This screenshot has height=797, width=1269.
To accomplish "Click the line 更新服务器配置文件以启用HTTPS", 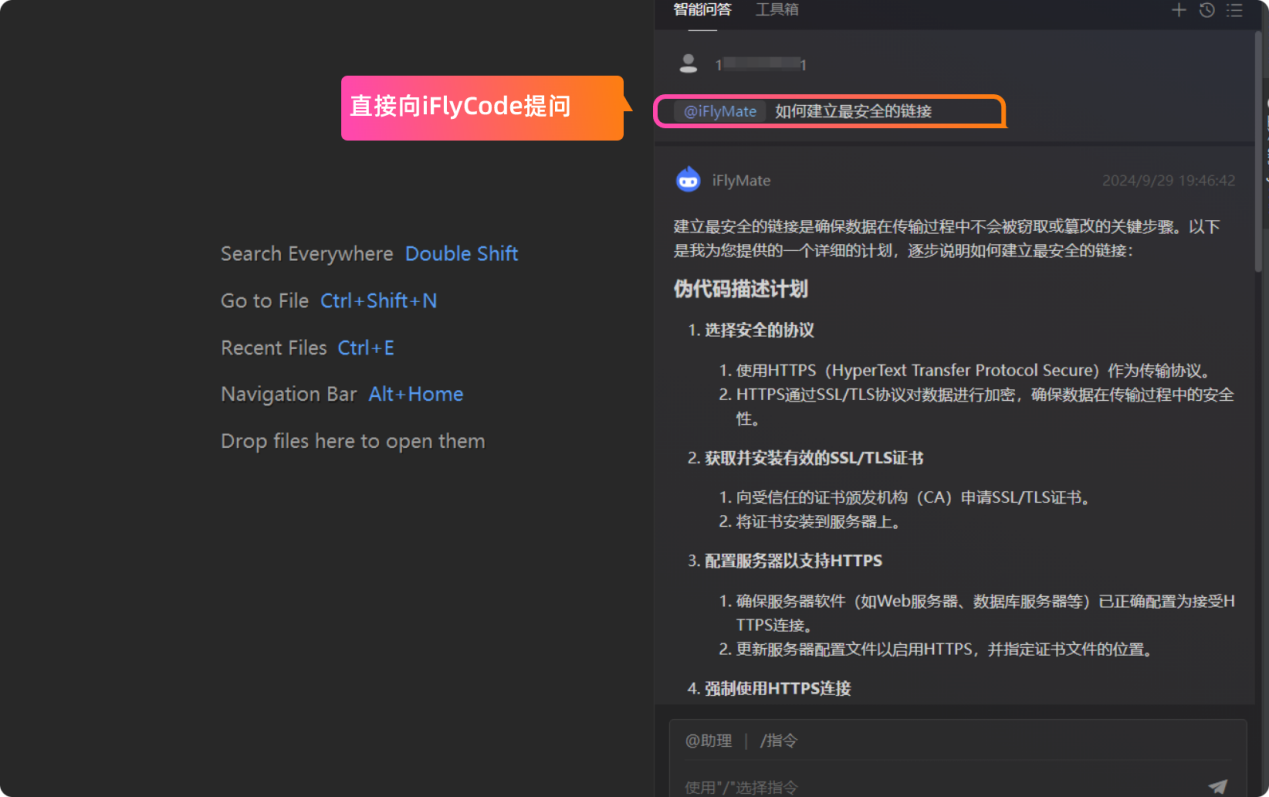I will pyautogui.click(x=936, y=650).
